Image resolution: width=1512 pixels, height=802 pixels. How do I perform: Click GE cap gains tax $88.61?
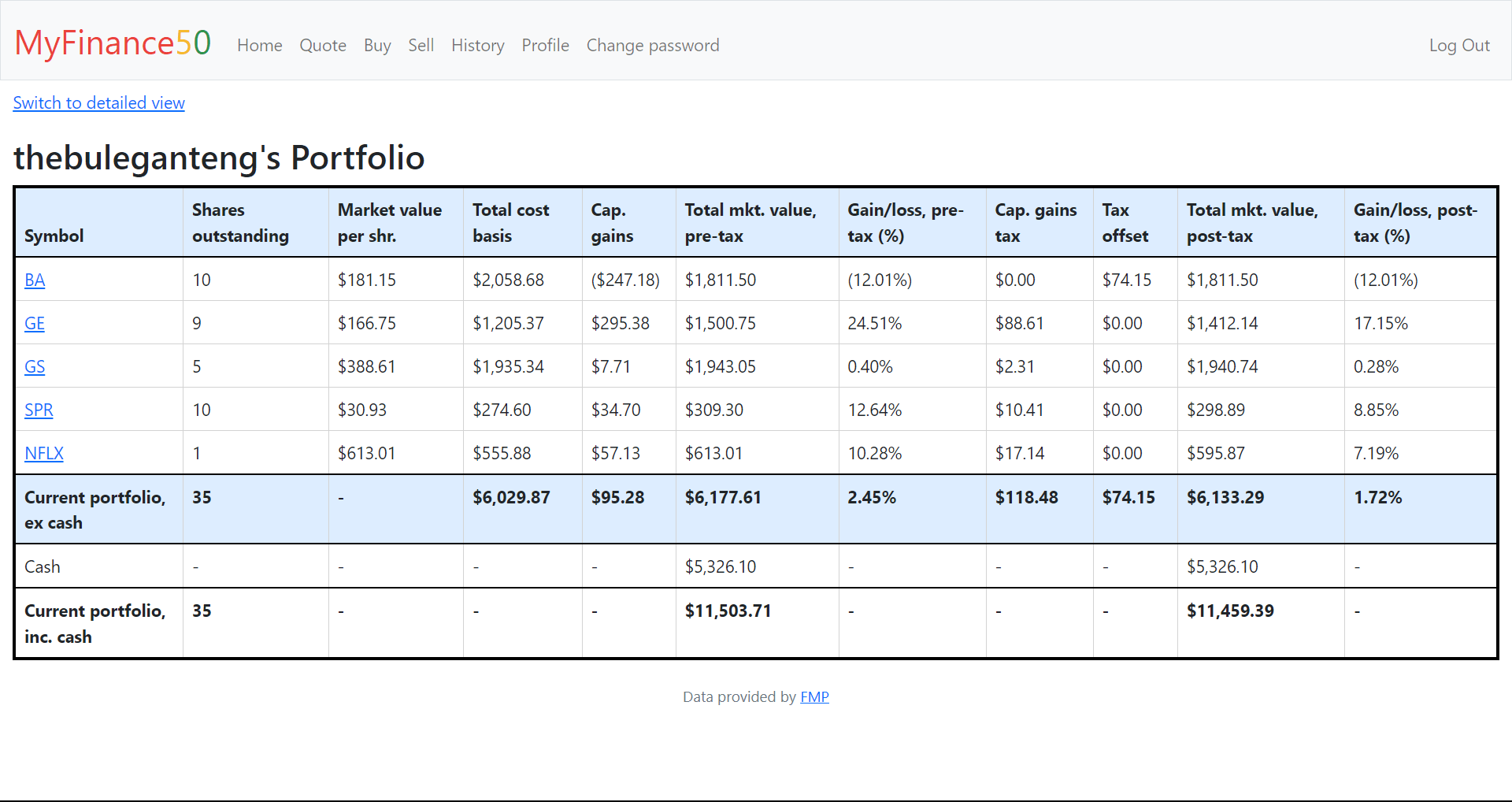[1020, 323]
